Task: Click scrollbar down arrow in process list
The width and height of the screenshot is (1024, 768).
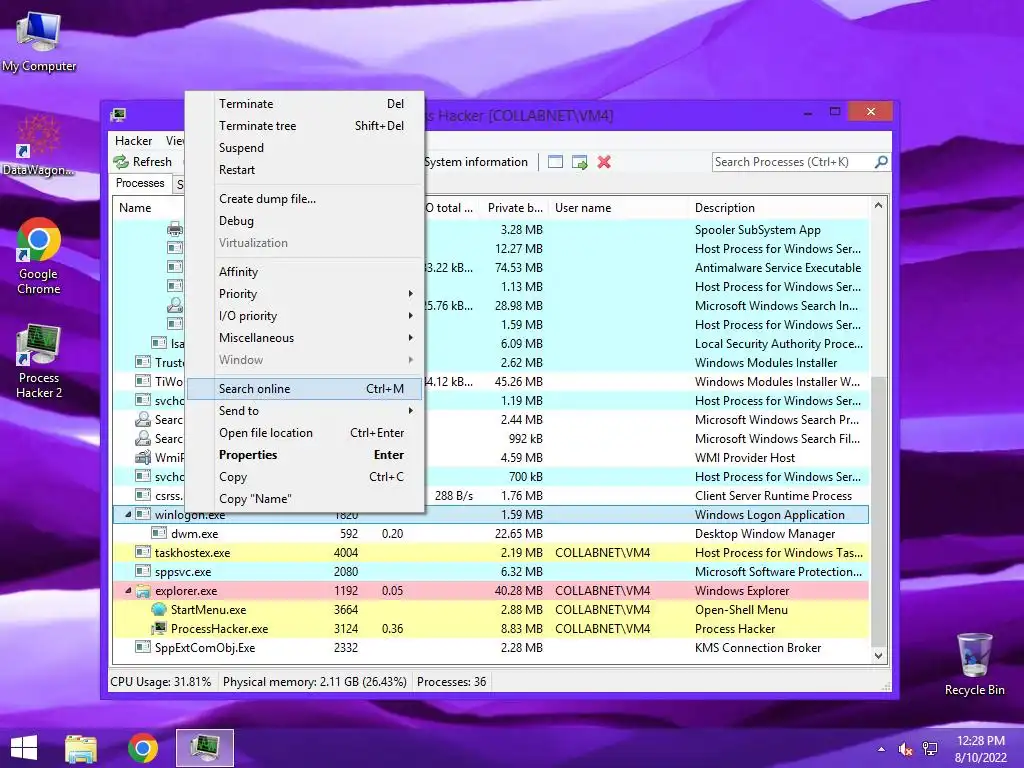Action: (878, 656)
